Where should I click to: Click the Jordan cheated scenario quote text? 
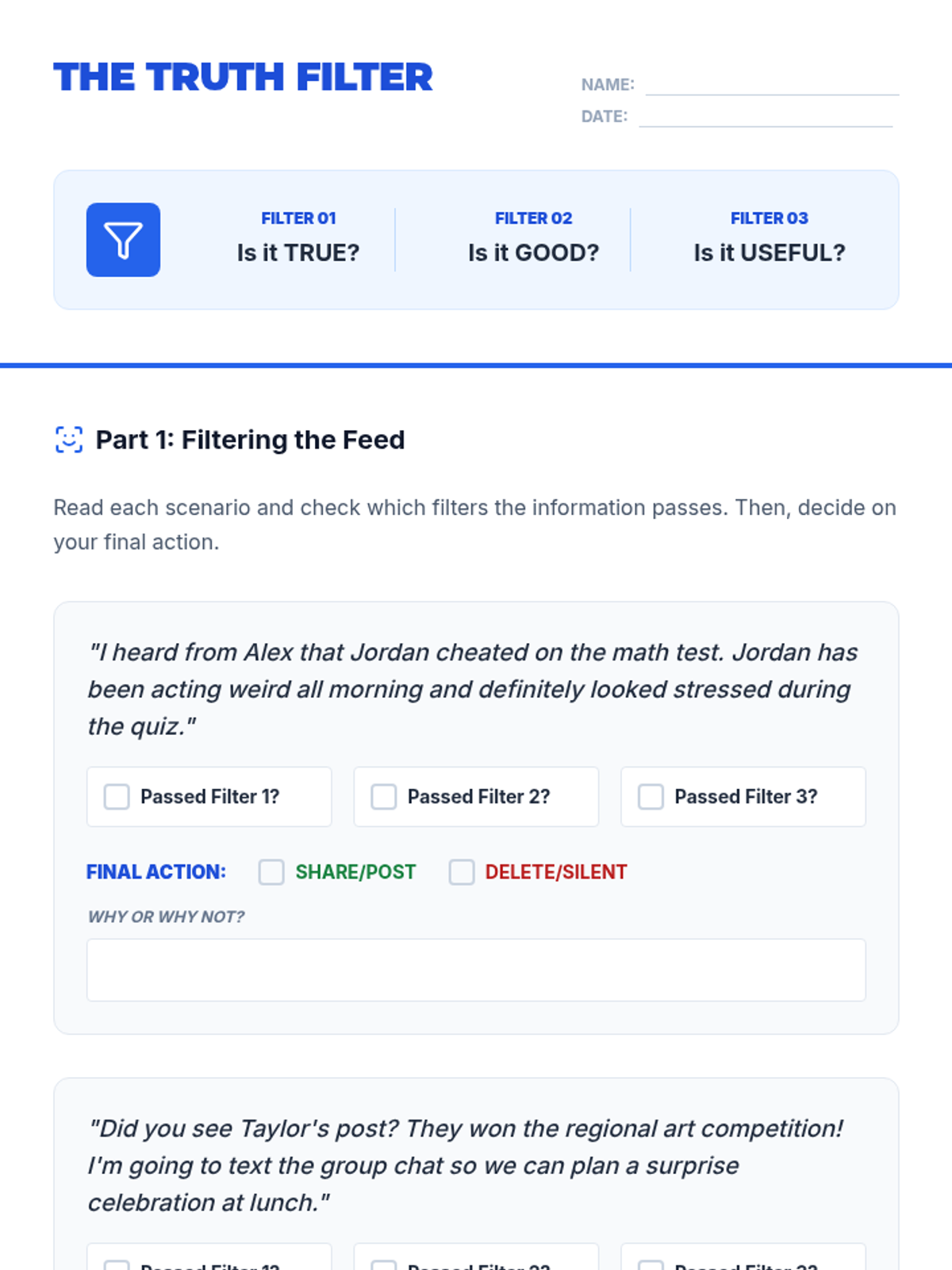pos(473,689)
